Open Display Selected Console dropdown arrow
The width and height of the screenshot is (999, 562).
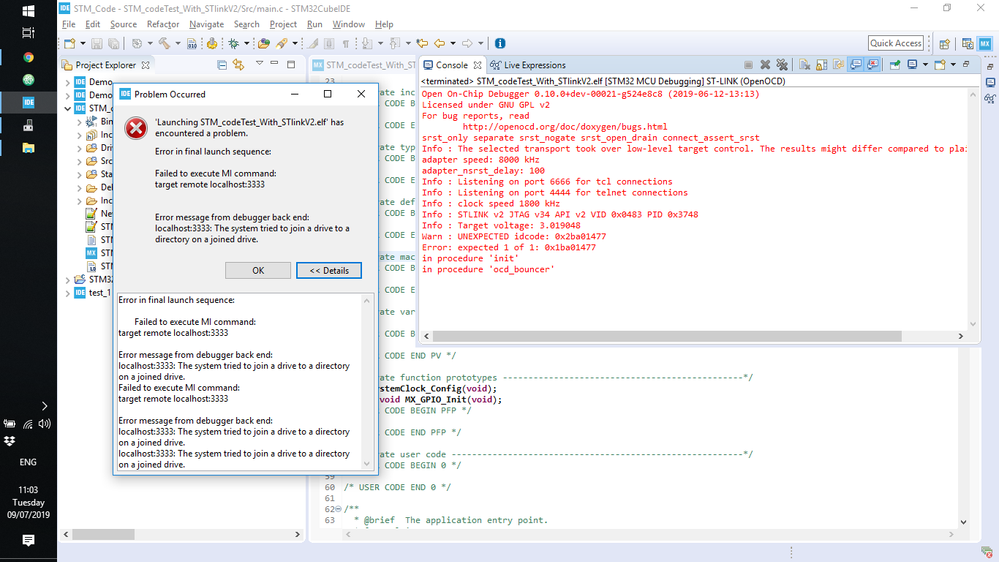(925, 65)
